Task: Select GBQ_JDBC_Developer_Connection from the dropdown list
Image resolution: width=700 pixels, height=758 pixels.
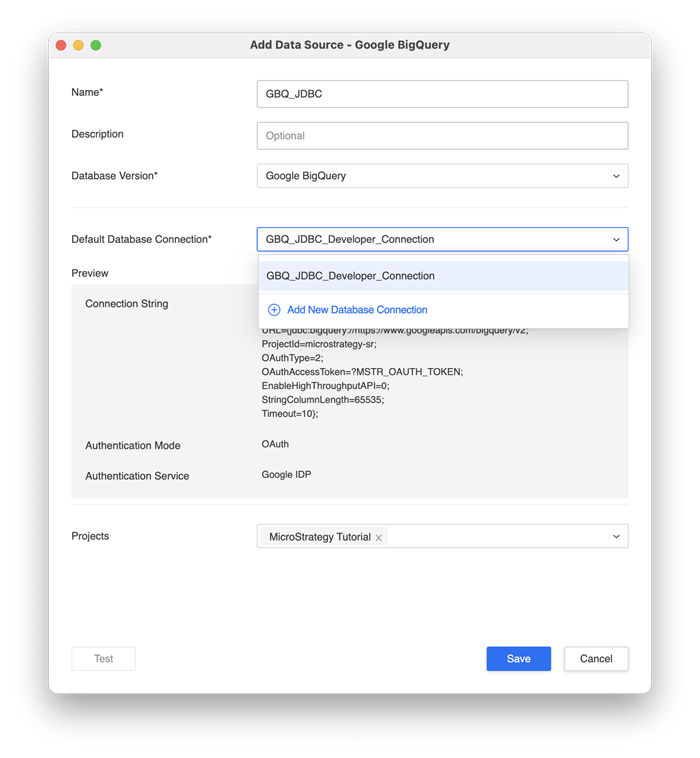Action: click(350, 276)
